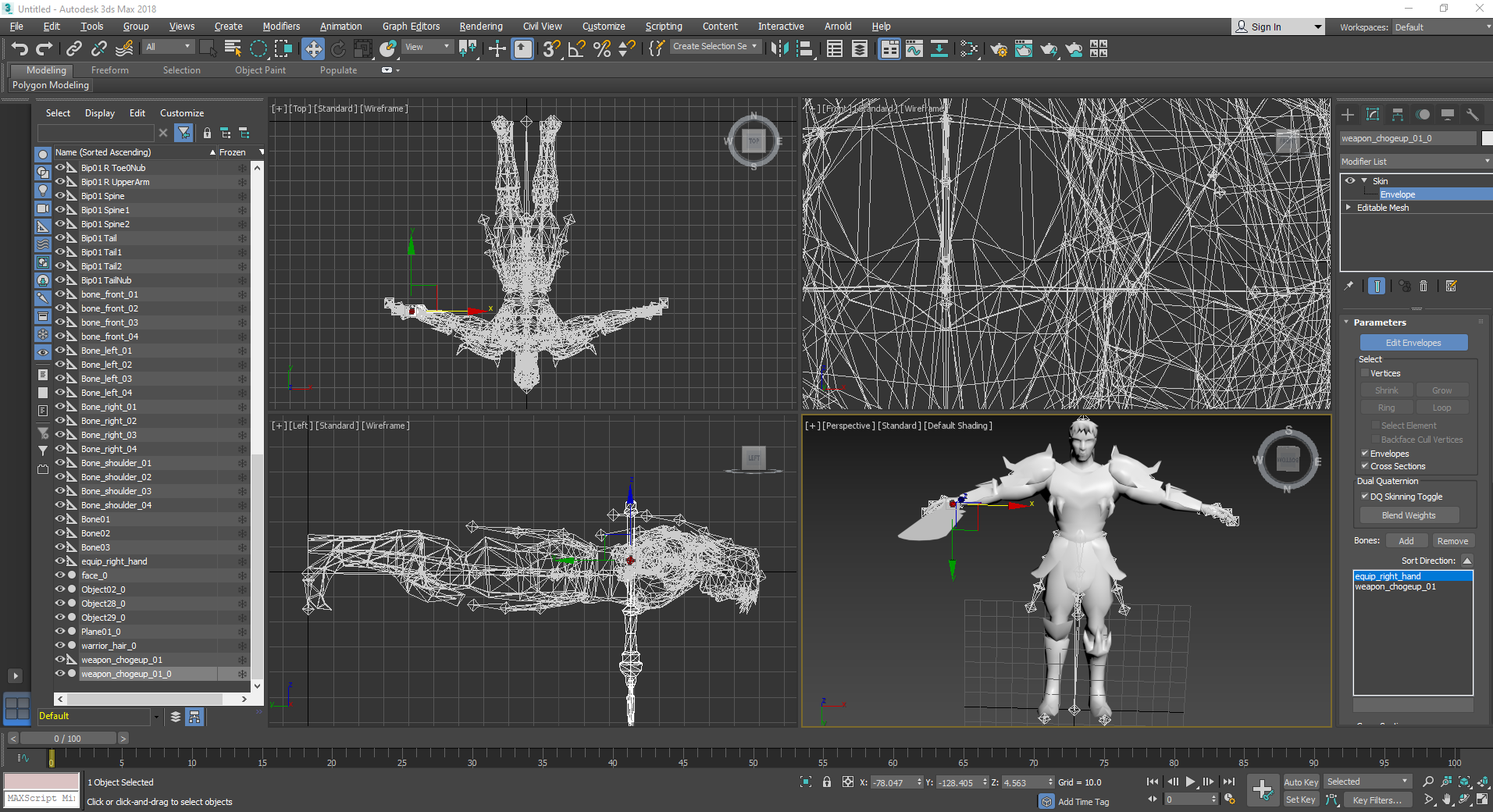1493x812 pixels.
Task: Toggle the Skin modifier eye icon
Action: [x=1350, y=180]
